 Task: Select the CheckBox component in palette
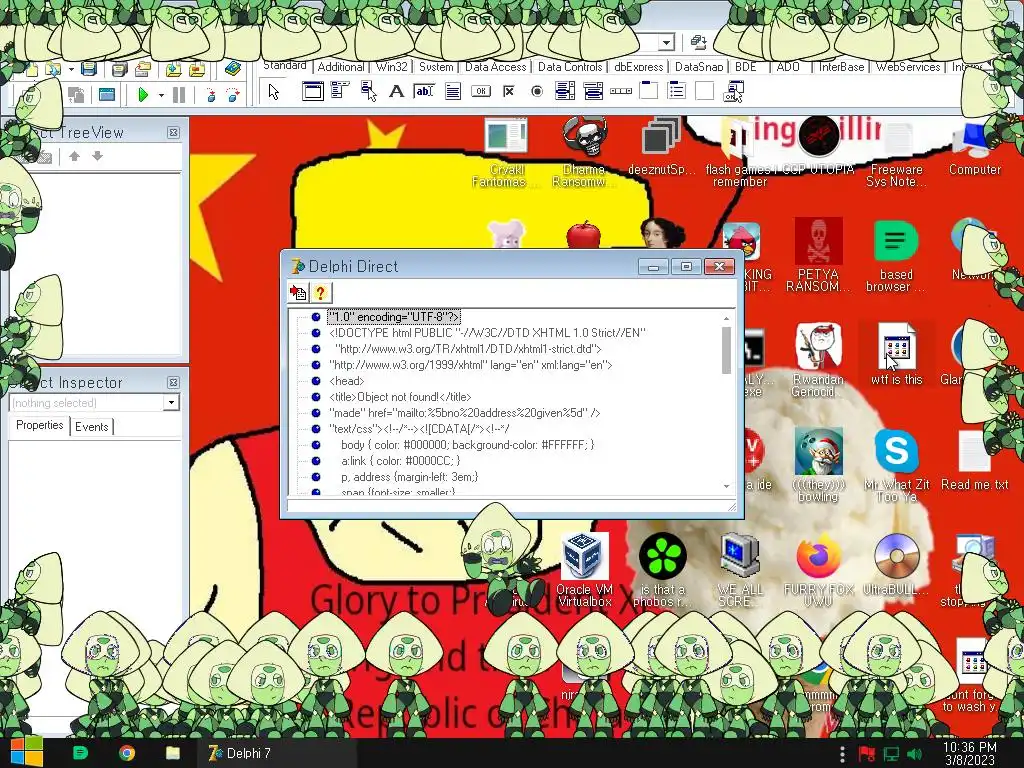click(509, 91)
